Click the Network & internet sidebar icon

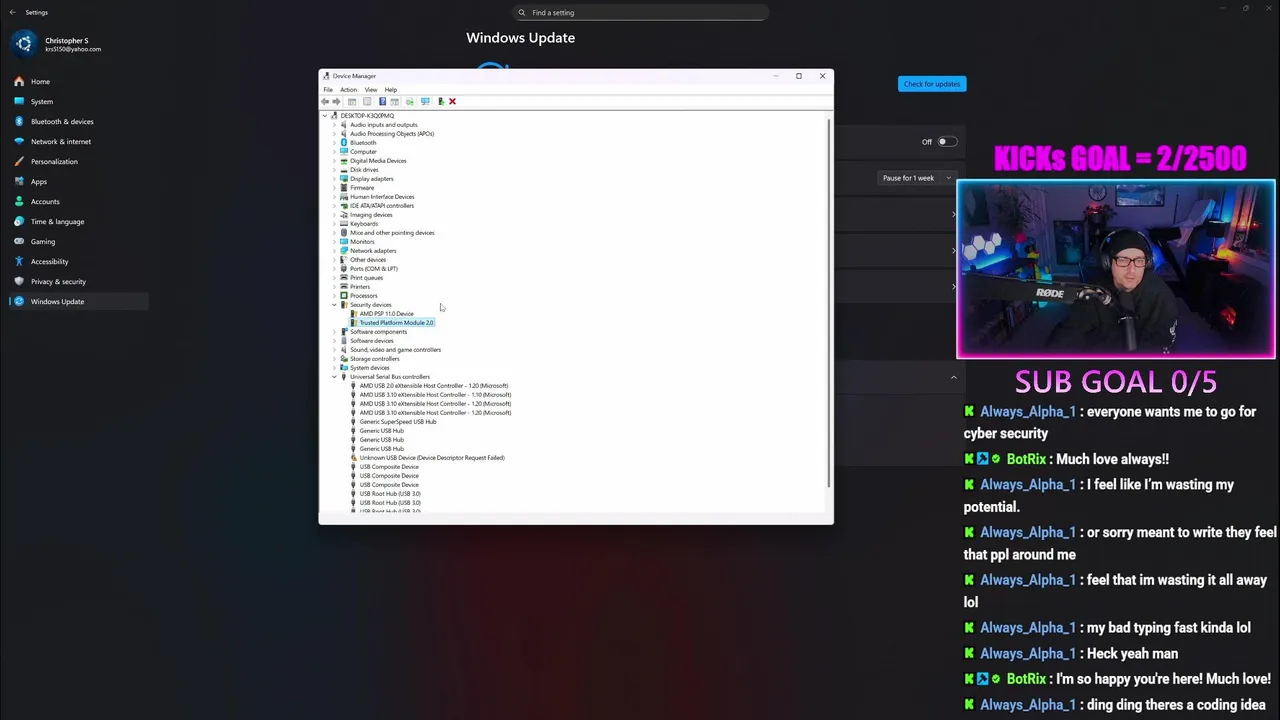[19, 141]
